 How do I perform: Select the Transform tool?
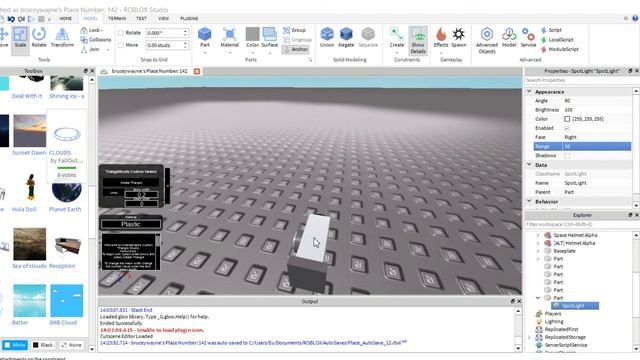[x=62, y=38]
